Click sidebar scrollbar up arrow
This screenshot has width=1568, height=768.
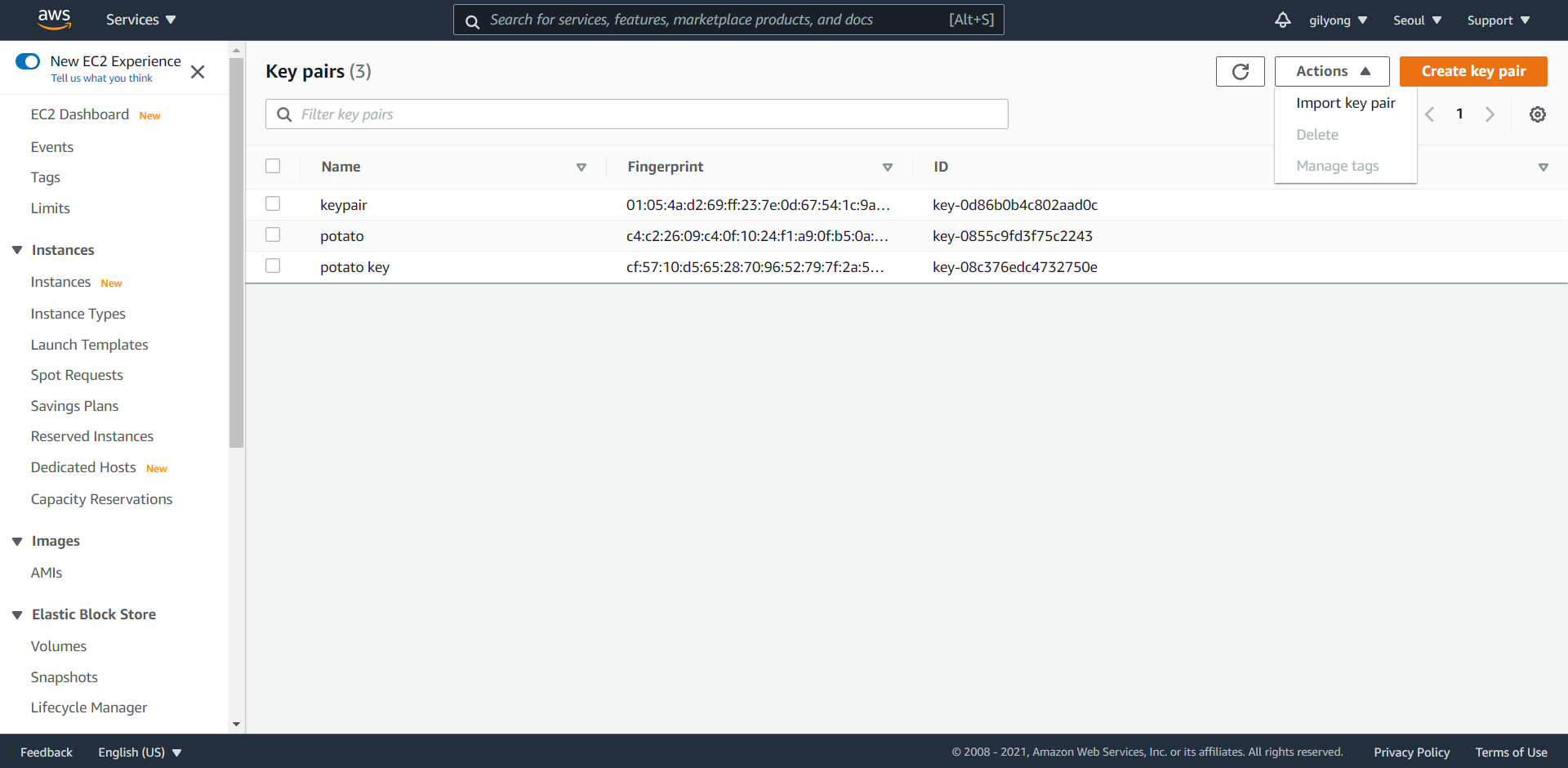click(x=237, y=50)
